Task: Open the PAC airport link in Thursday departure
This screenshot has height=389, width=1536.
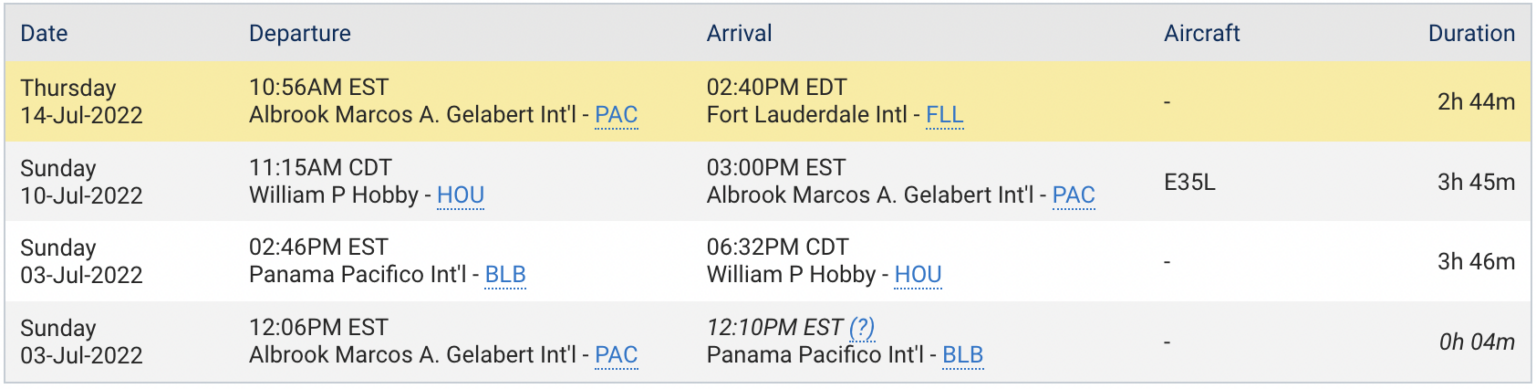Action: pyautogui.click(x=616, y=115)
